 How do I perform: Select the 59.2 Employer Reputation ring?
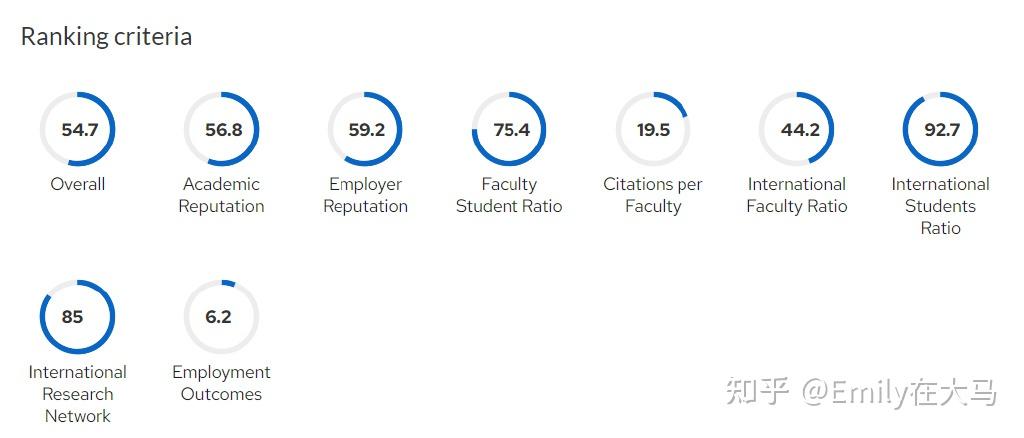click(366, 130)
